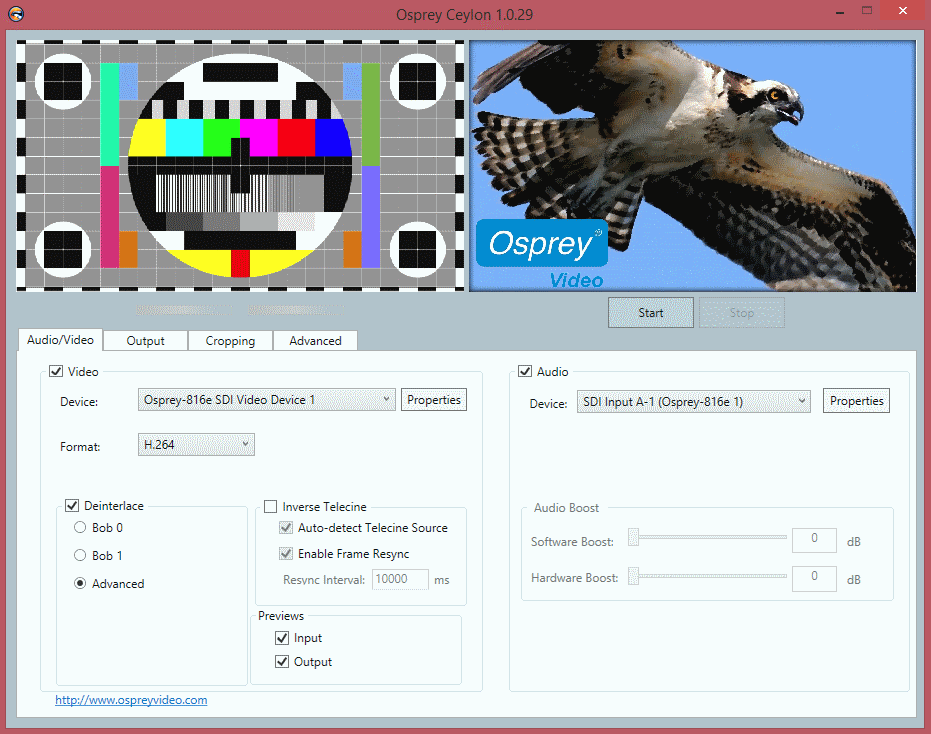Disable the Deinterlace checkbox
The image size is (931, 734).
tap(72, 506)
